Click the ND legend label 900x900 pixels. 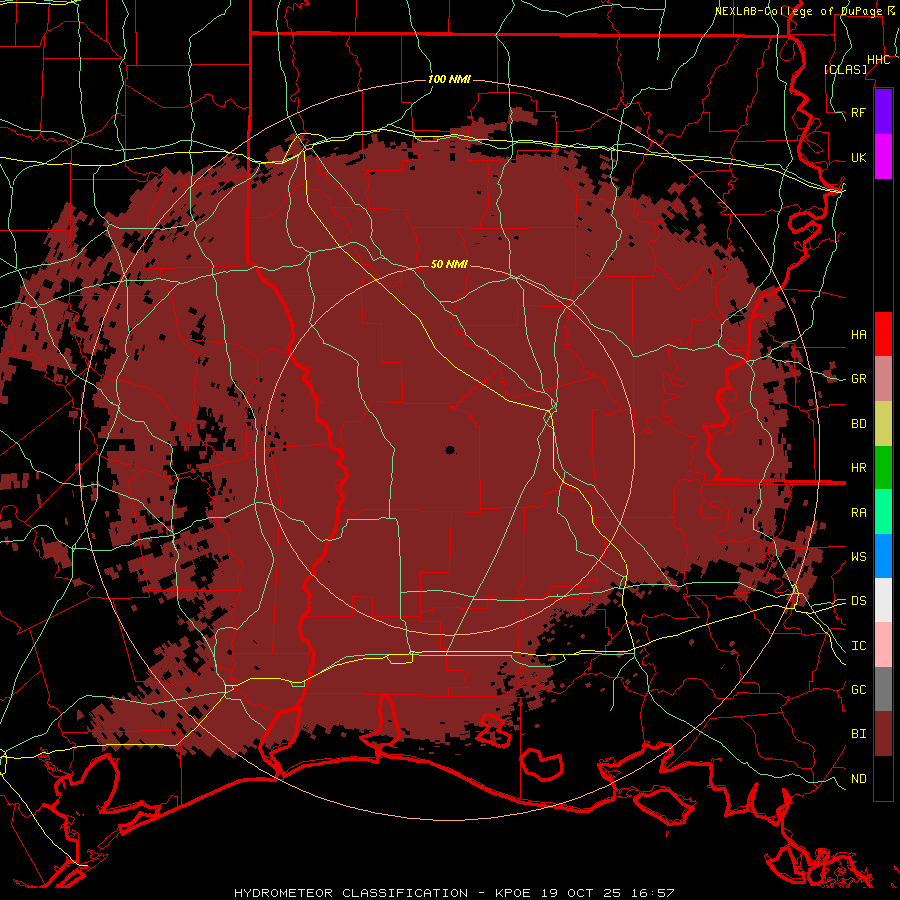coord(859,779)
